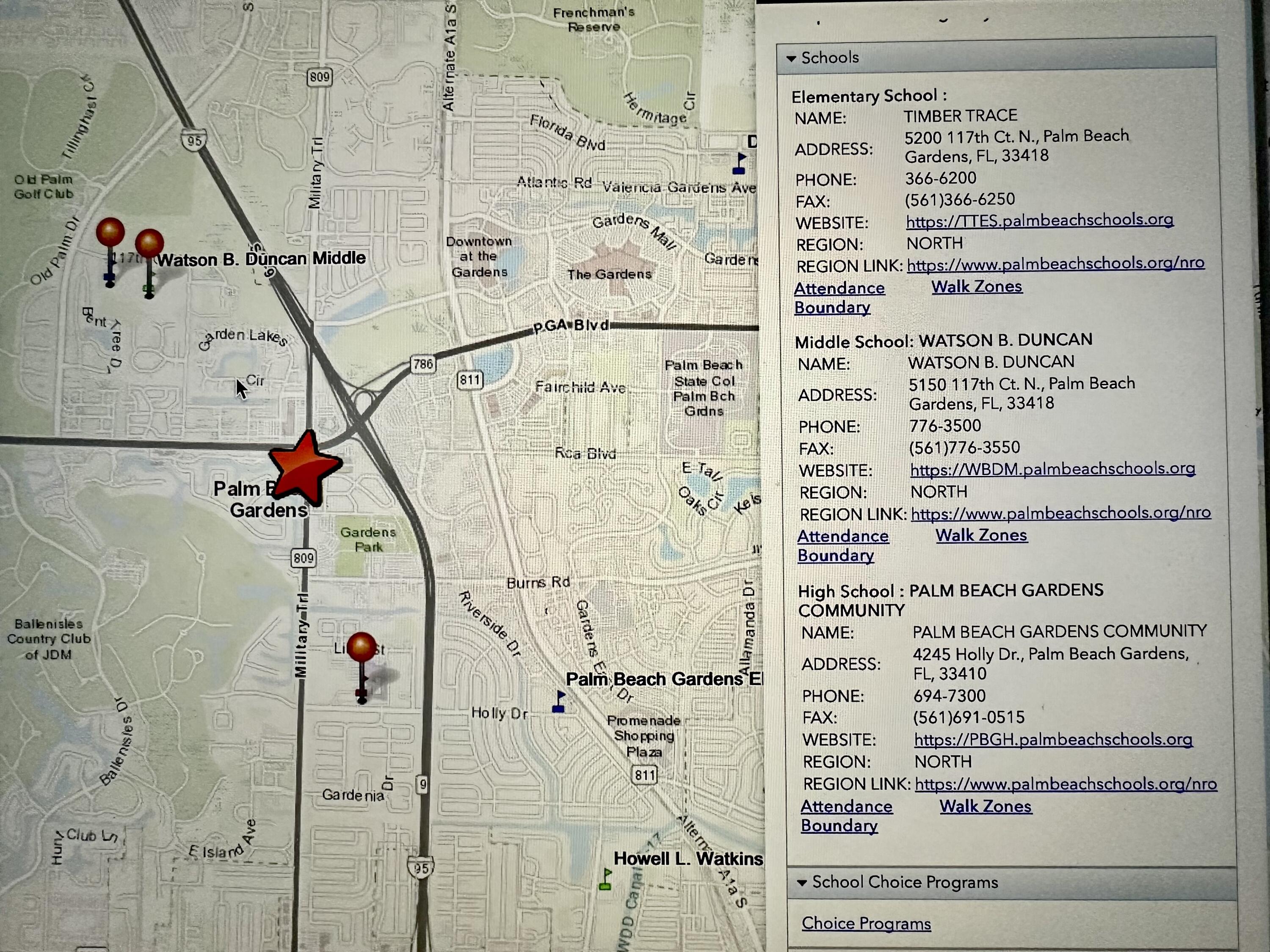
Task: Click the 786 route shield on map
Action: [x=423, y=364]
